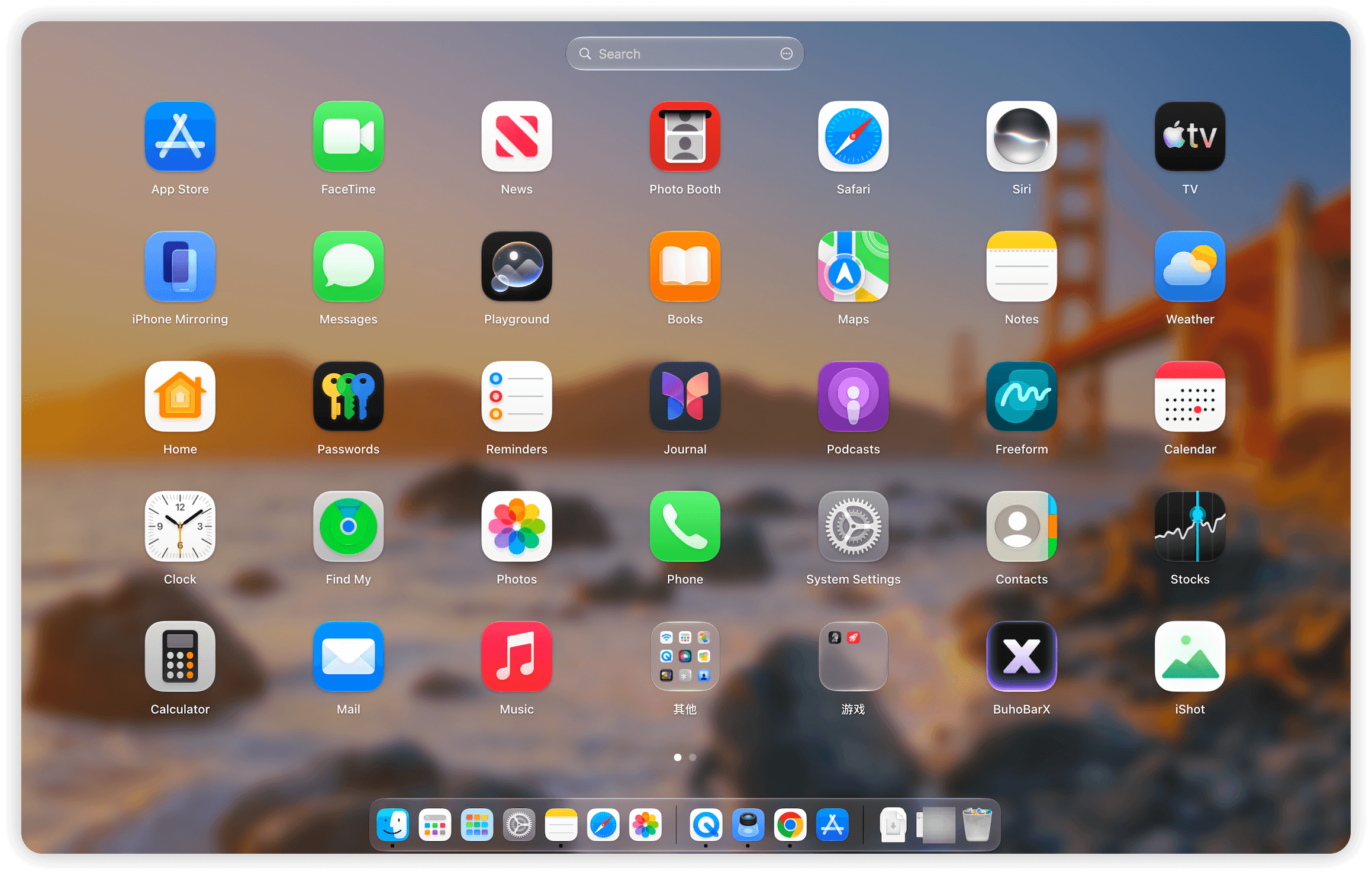Viewport: 1372px width, 875px height.
Task: Launch Stocks
Action: (1190, 526)
